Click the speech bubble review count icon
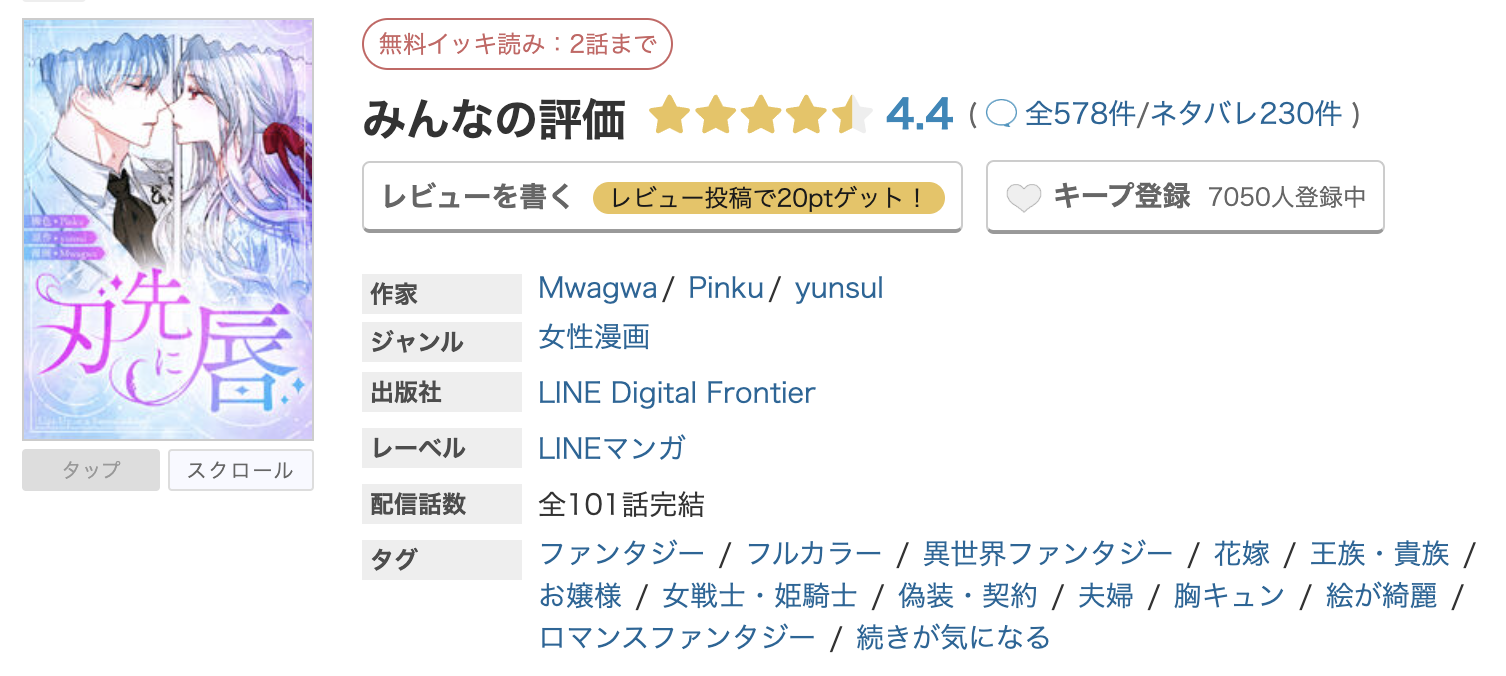Viewport: 1506px width, 676px height. (x=1001, y=115)
